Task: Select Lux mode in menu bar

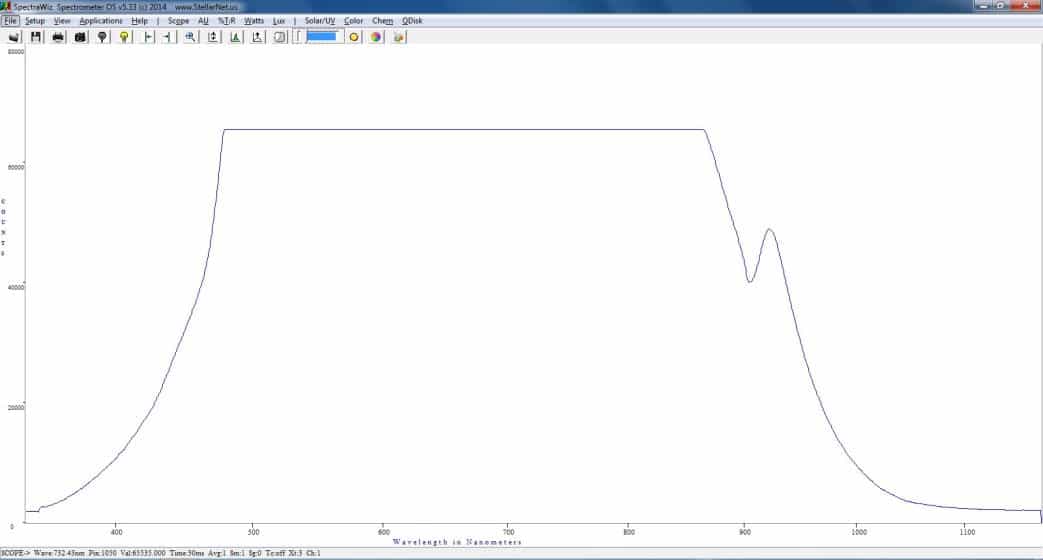Action: [x=279, y=21]
